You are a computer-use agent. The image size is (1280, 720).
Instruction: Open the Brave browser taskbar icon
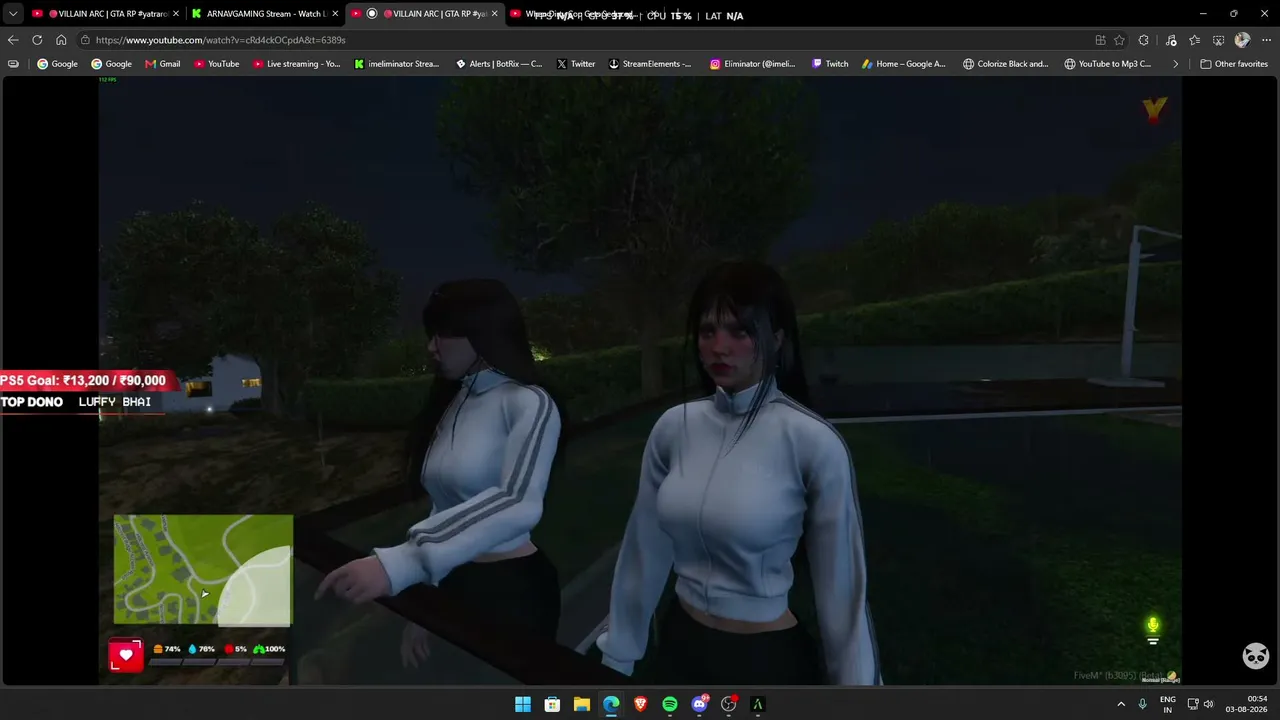[640, 704]
